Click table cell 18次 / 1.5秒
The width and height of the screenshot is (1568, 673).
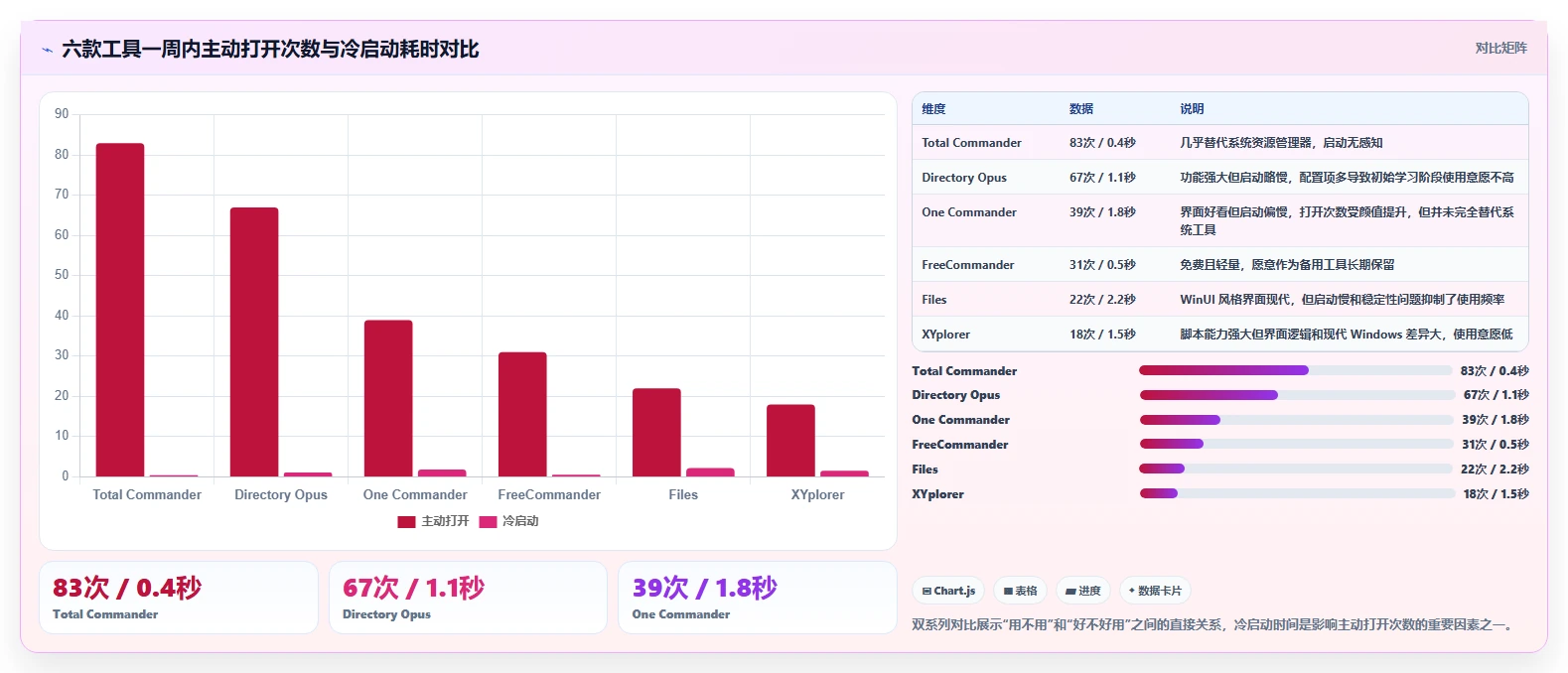1102,335
